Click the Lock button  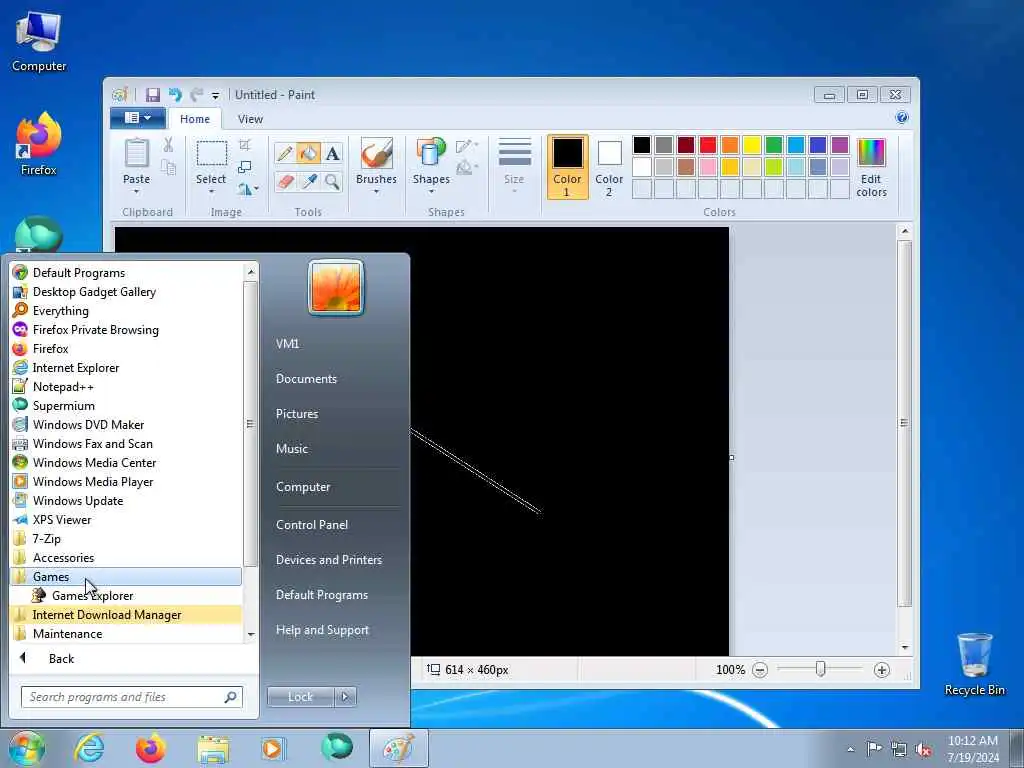300,697
